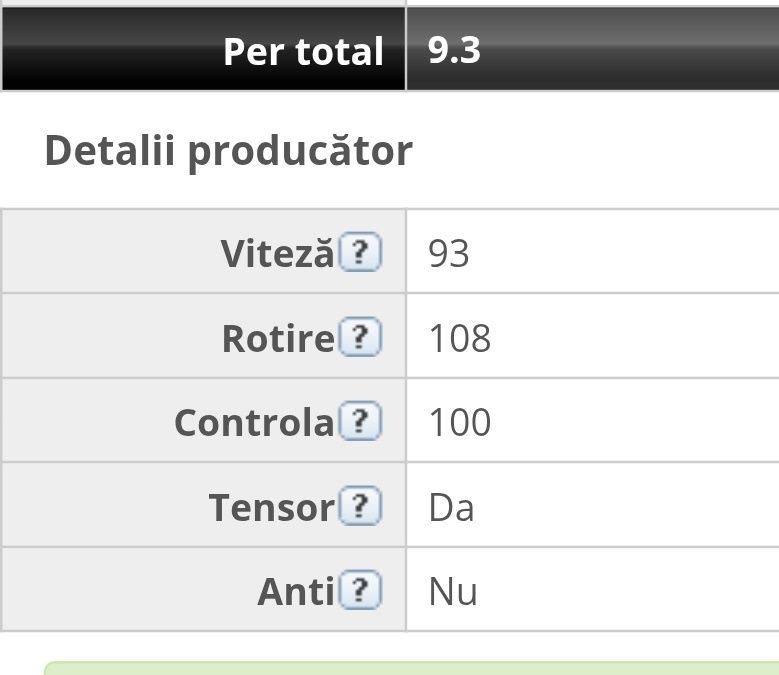Show help tooltip for Controla

coord(360,422)
